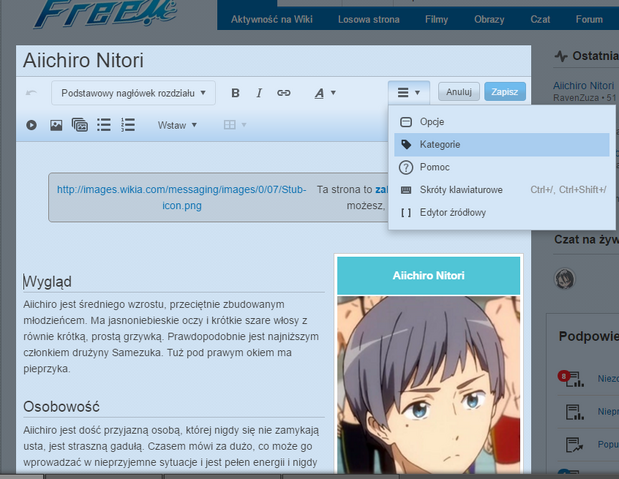Insert video with play icon
Viewport: 619px width, 479px height.
32,125
